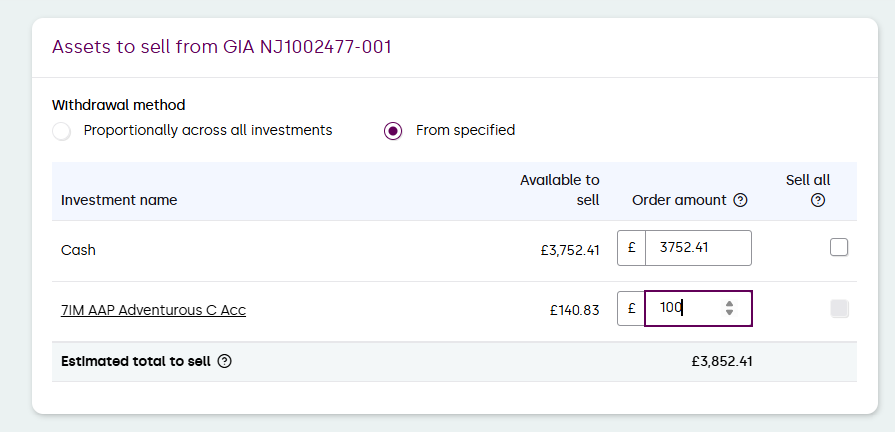Click the £ prefix in 7IM row
Screen dimensions: 895x432
pyautogui.click(x=632, y=309)
